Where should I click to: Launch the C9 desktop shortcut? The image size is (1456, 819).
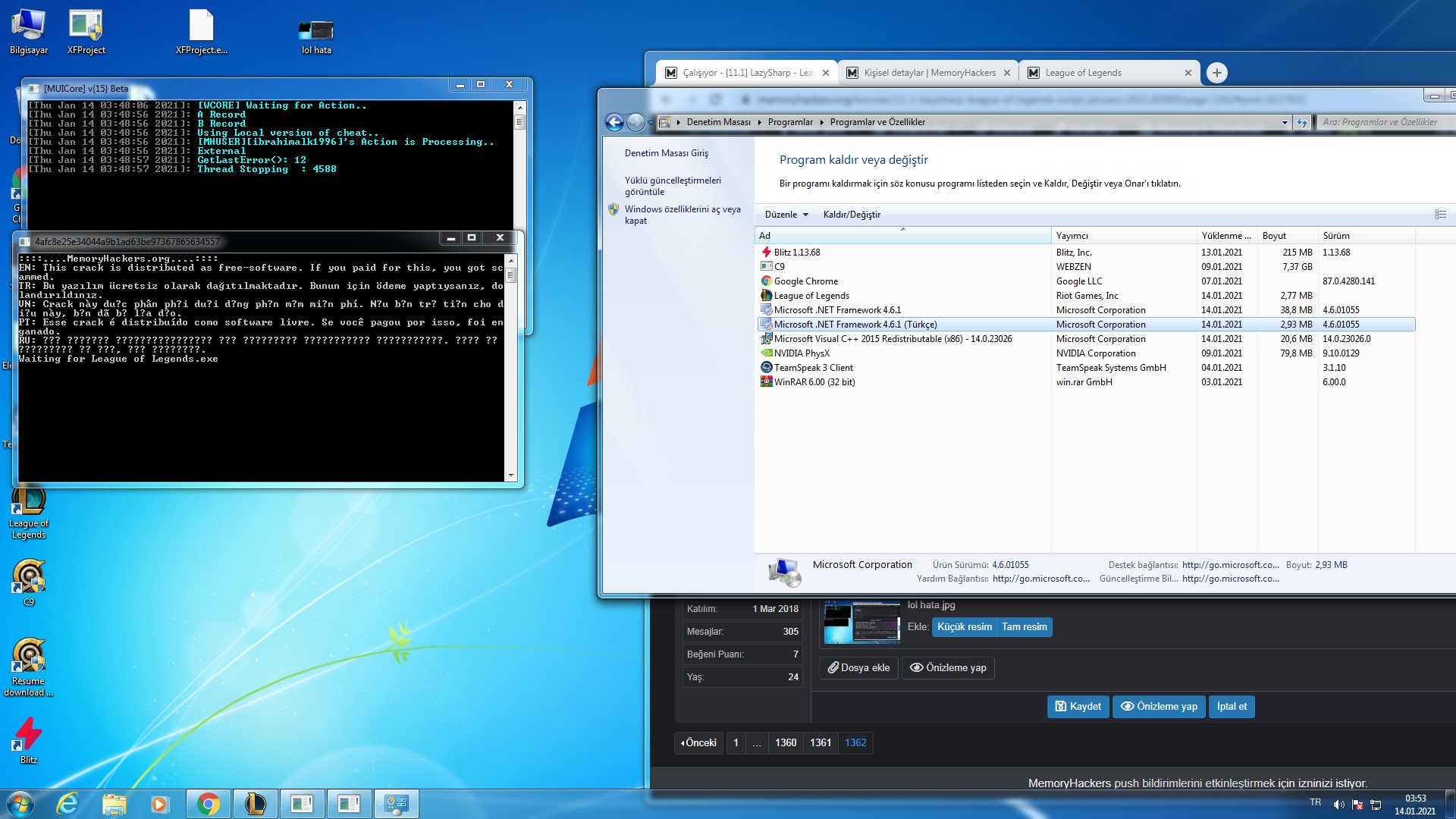28,582
